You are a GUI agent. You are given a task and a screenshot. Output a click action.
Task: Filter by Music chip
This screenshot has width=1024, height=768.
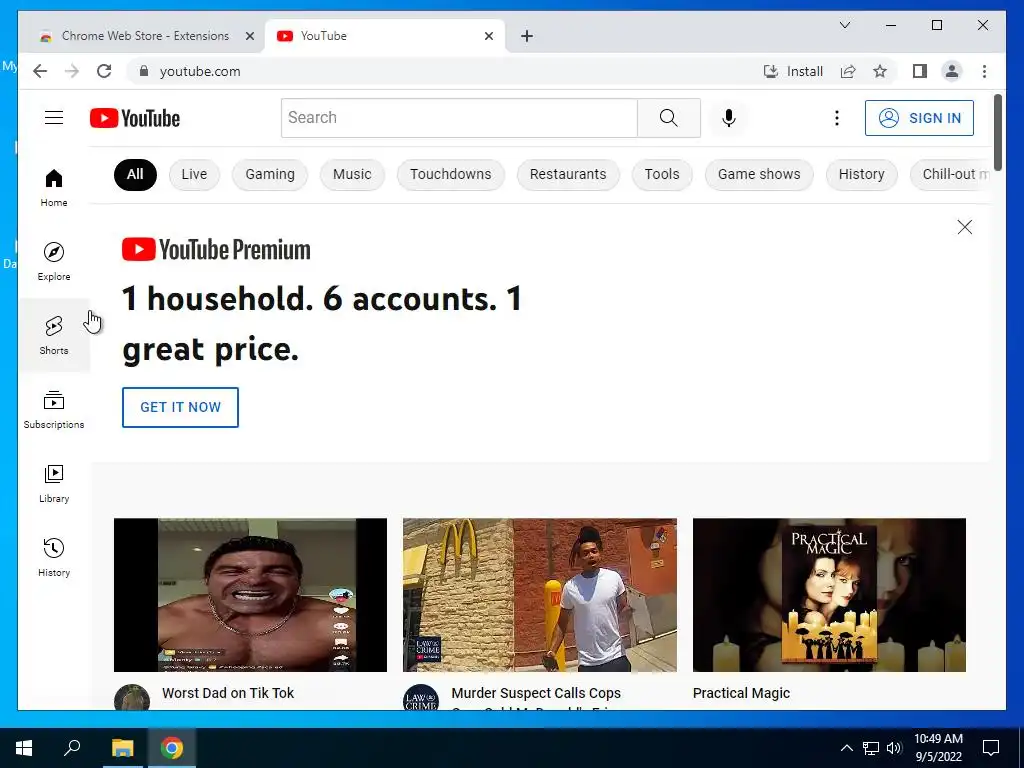click(x=352, y=174)
